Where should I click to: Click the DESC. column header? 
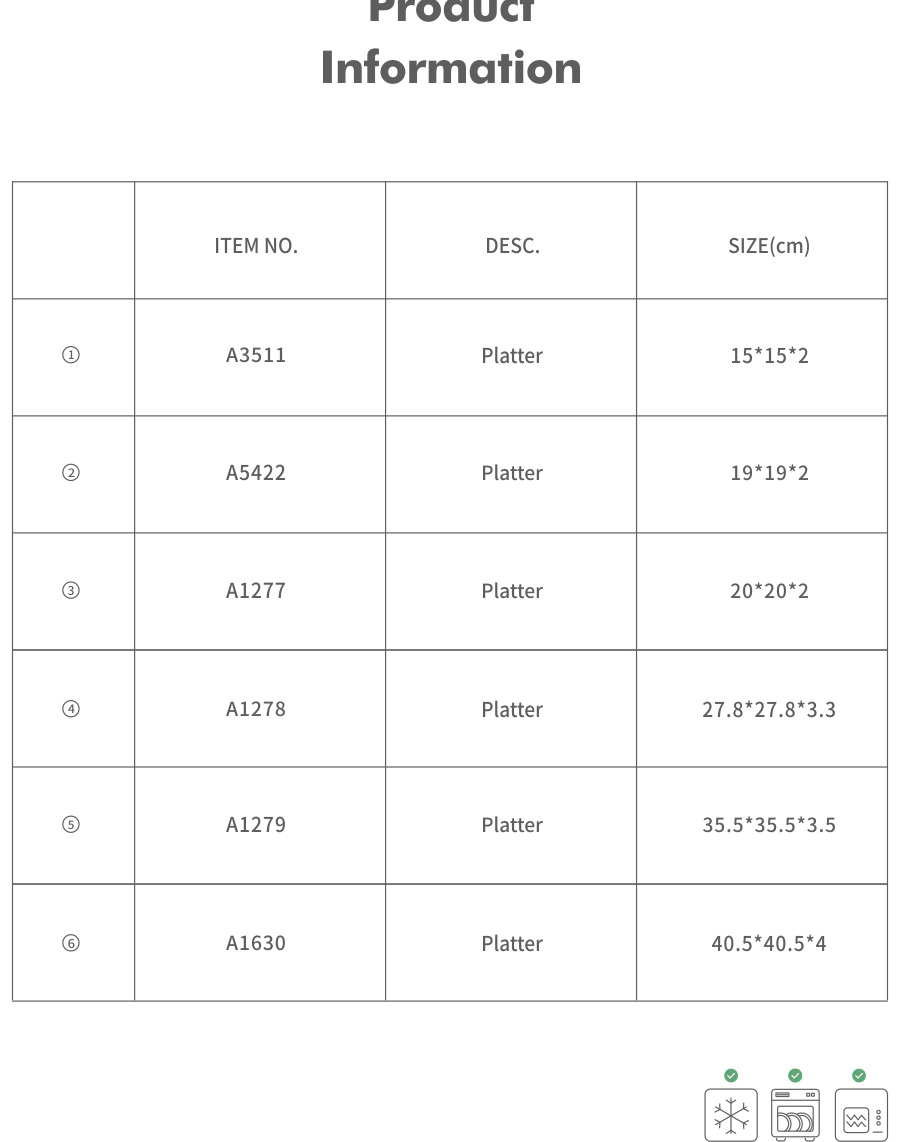tap(512, 246)
